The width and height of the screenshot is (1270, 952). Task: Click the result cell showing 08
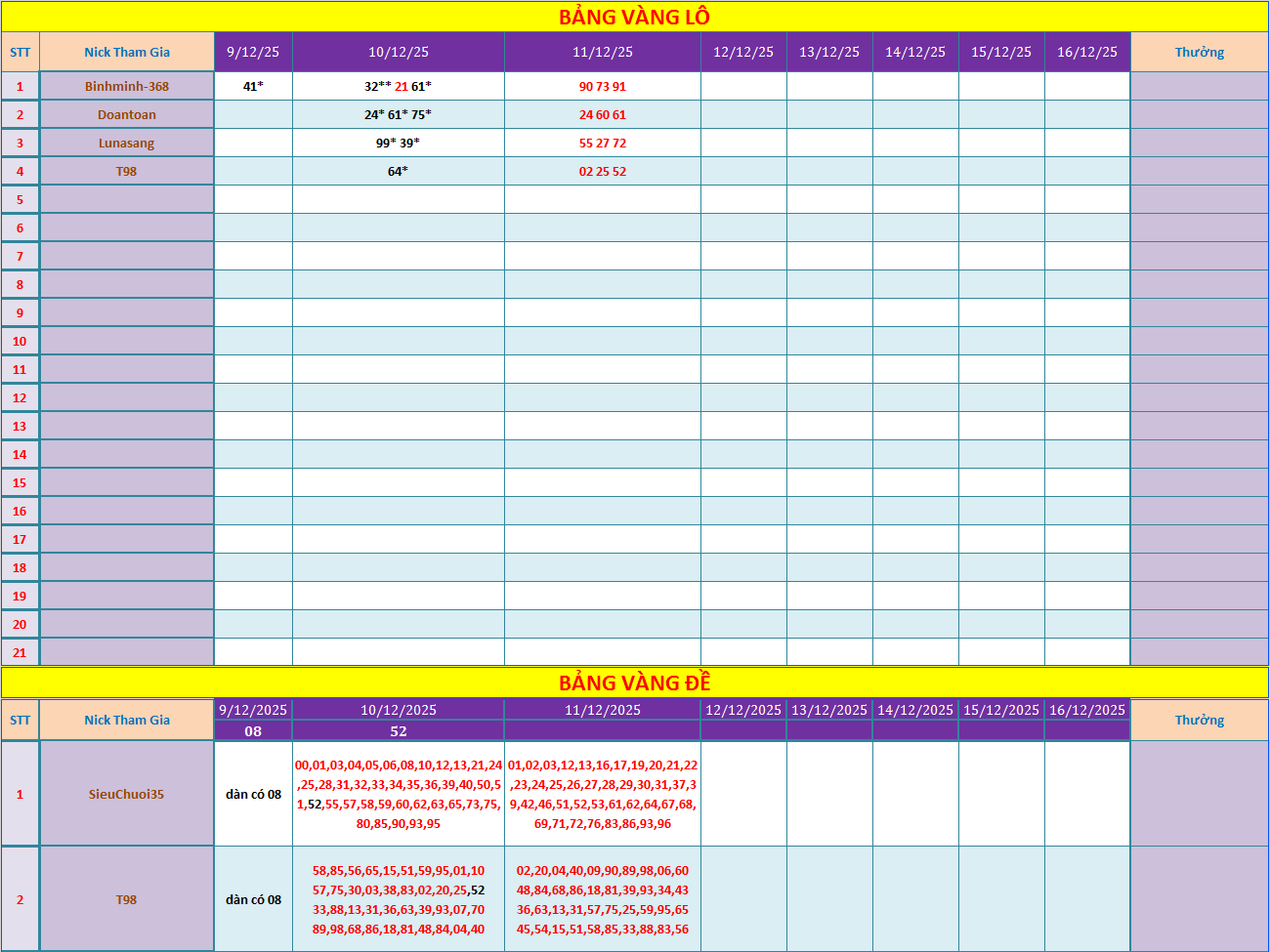(253, 731)
